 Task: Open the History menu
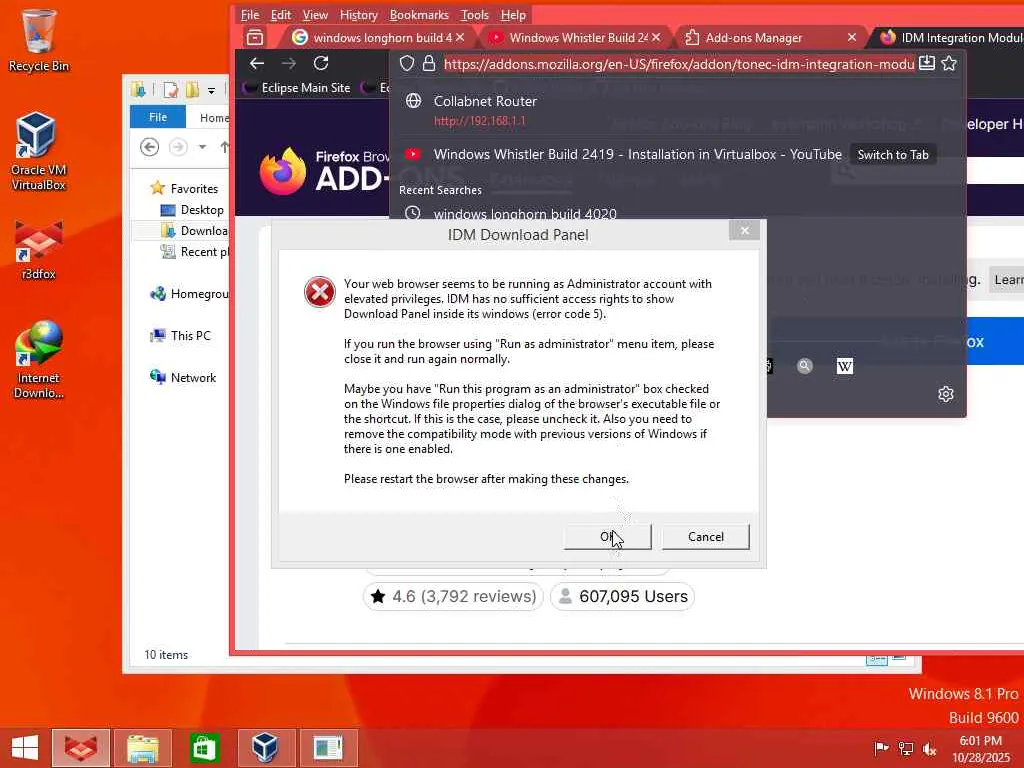point(359,15)
